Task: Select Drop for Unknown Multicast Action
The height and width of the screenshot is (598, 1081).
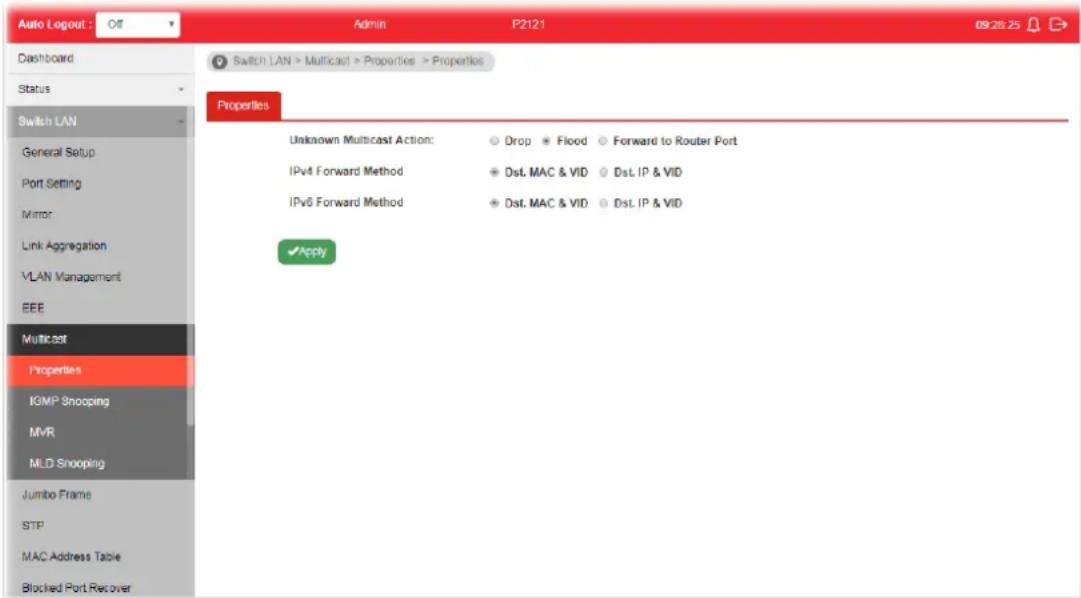Action: pos(494,141)
